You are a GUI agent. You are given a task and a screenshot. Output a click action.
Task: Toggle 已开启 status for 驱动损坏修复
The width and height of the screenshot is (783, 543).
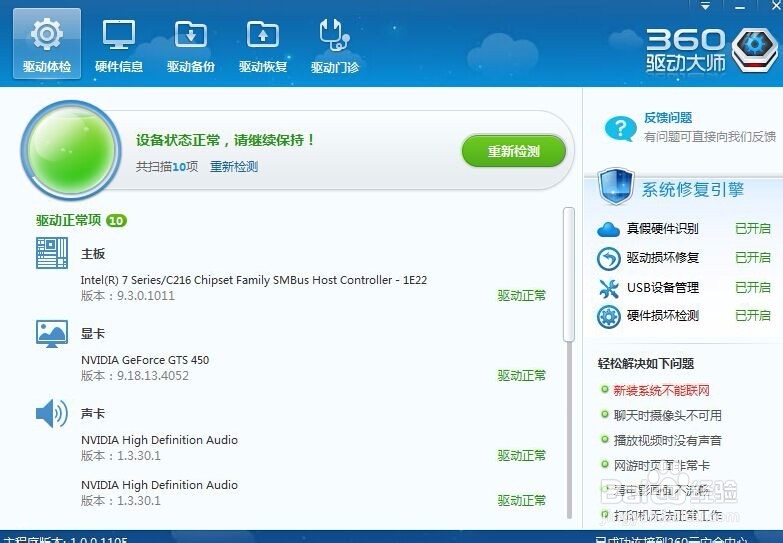point(753,258)
